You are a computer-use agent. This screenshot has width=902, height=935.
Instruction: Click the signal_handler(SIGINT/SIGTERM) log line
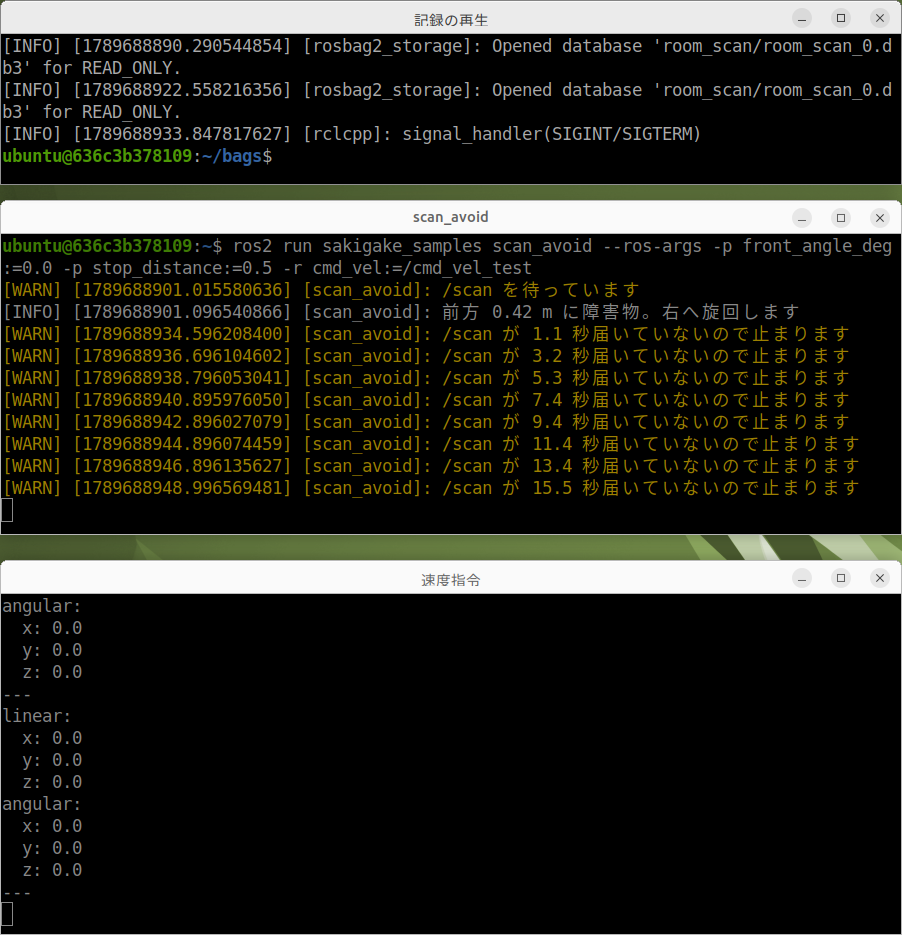click(352, 134)
